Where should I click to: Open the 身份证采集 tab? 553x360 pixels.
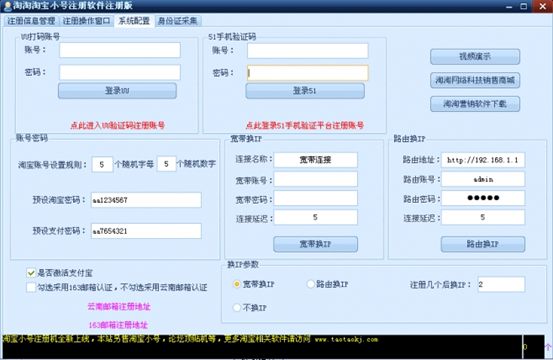(177, 21)
